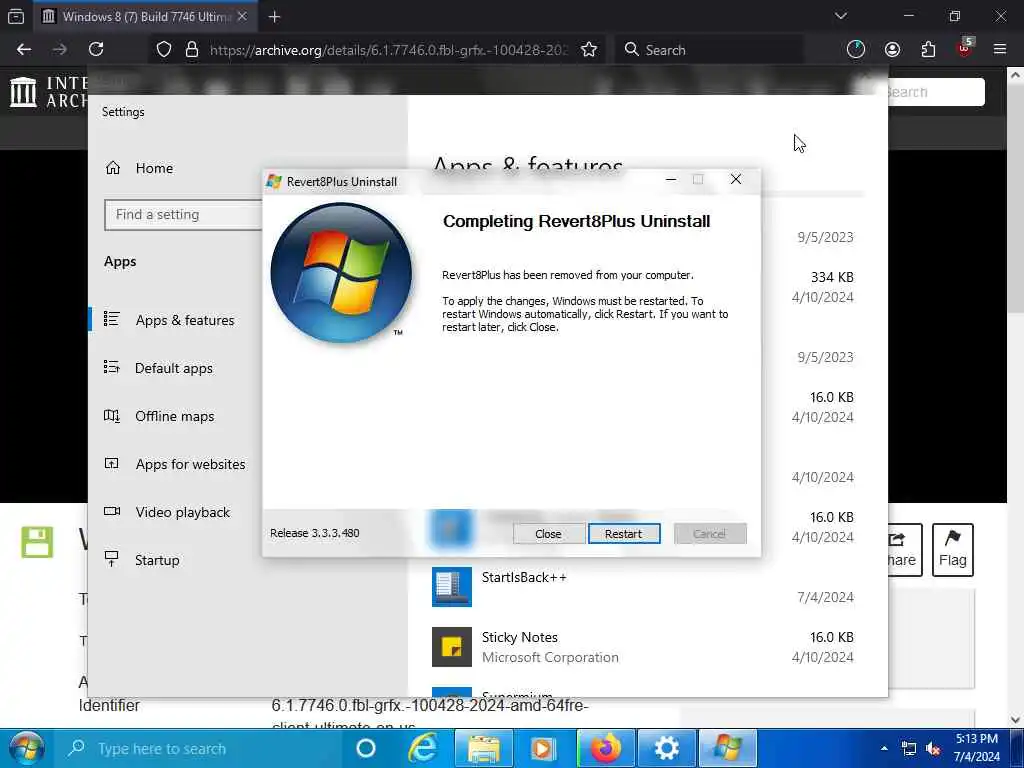Screen dimensions: 1024x768
Task: Open Cortana circle icon on taskbar
Action: [x=366, y=748]
